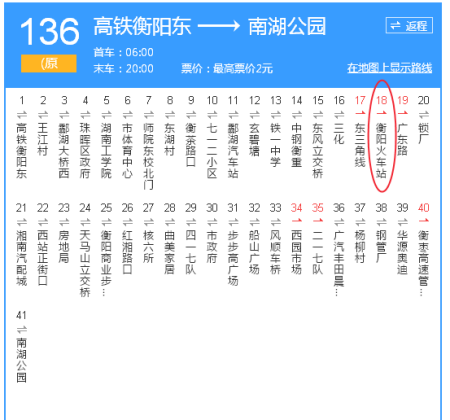This screenshot has height=420, width=450.
Task: Select stop 30 市政府
Action: (x=212, y=247)
